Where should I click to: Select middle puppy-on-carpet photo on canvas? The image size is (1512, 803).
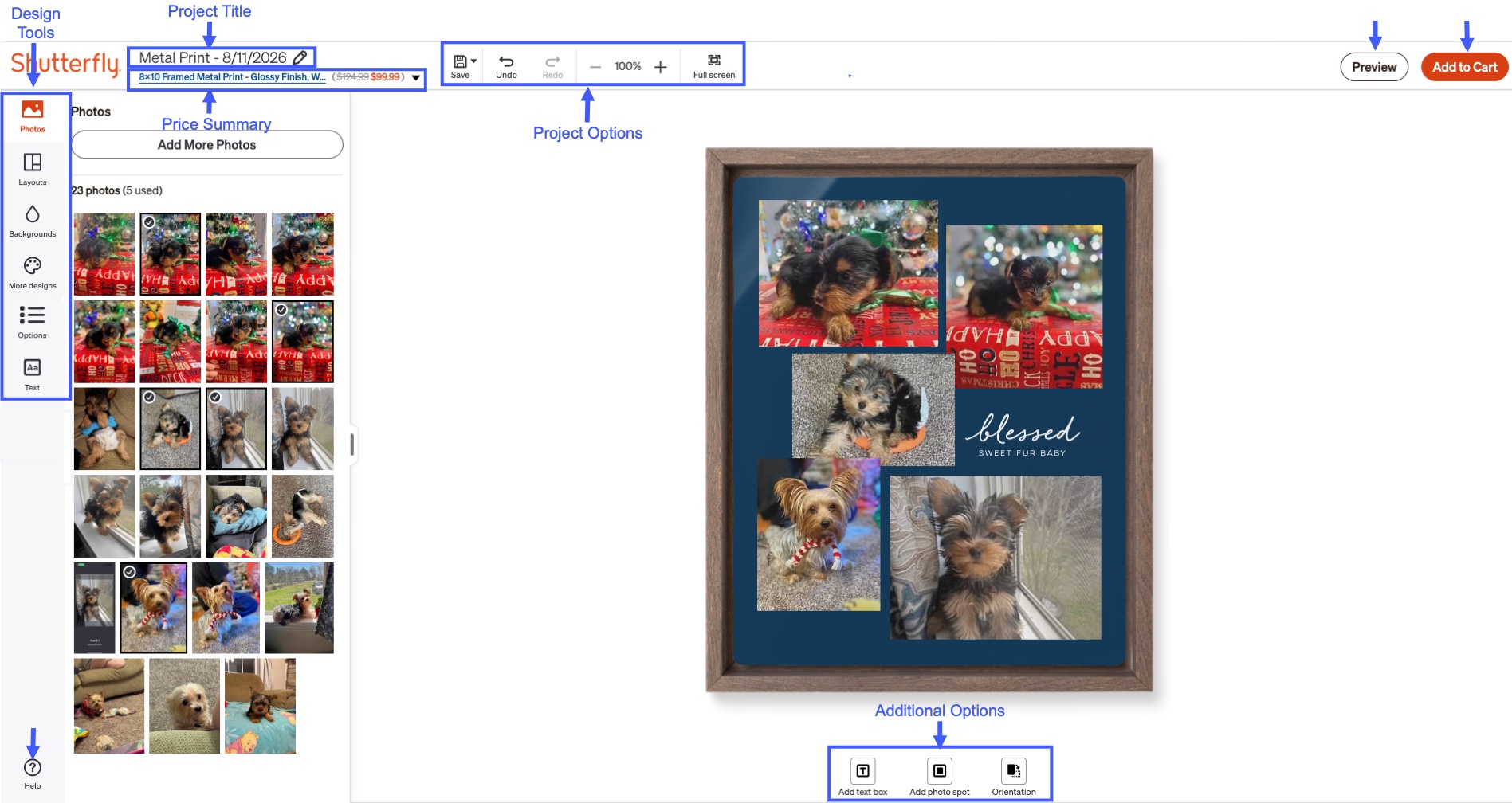[873, 409]
